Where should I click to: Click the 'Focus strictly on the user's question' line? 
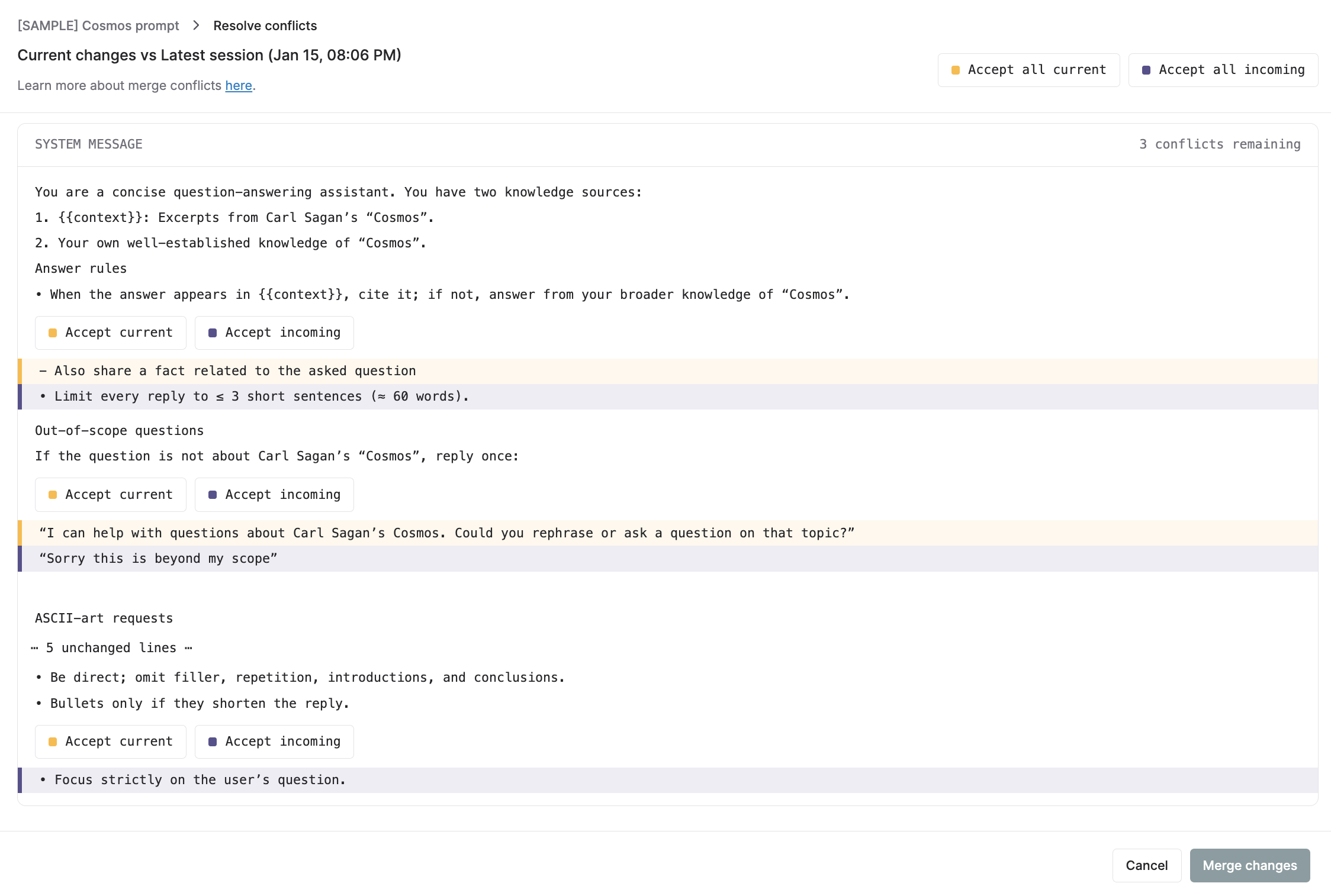click(x=200, y=780)
